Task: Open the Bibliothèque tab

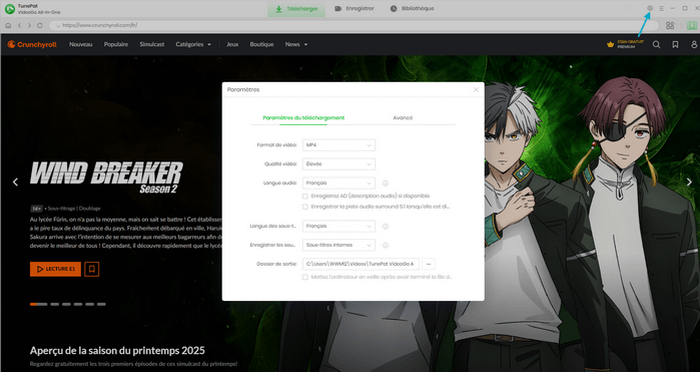Action: (x=412, y=8)
